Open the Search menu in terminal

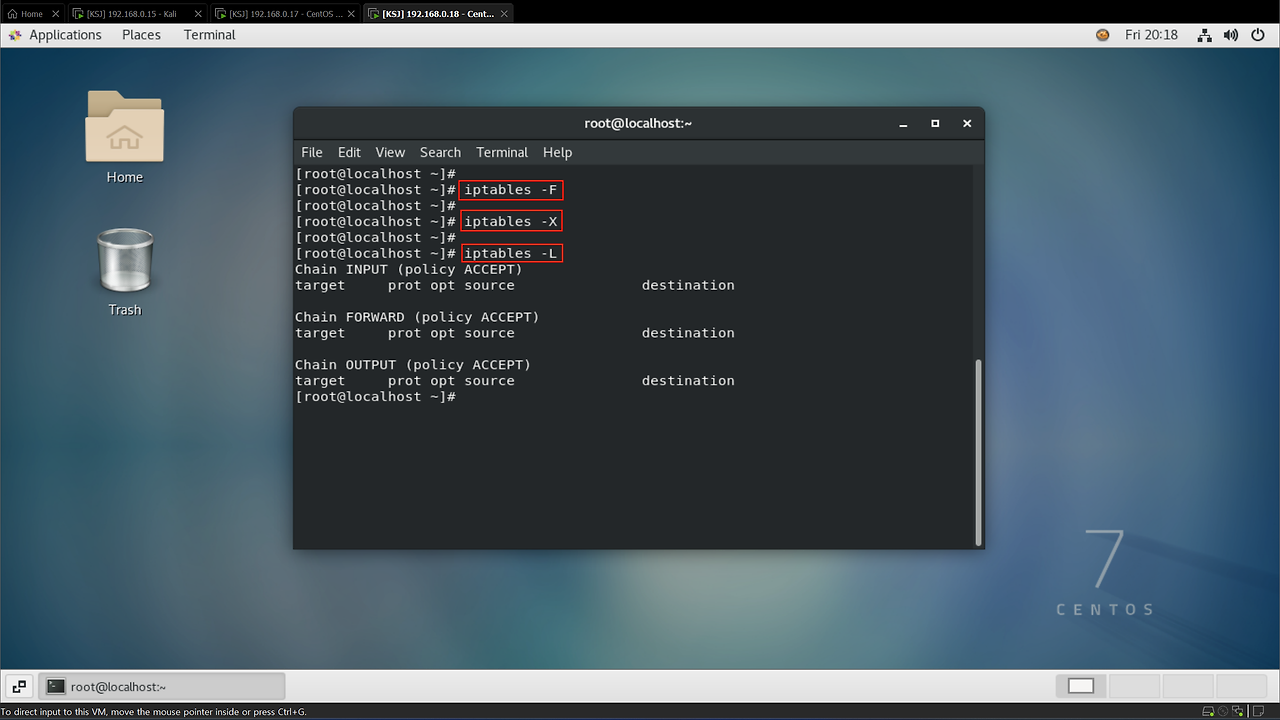coord(440,152)
